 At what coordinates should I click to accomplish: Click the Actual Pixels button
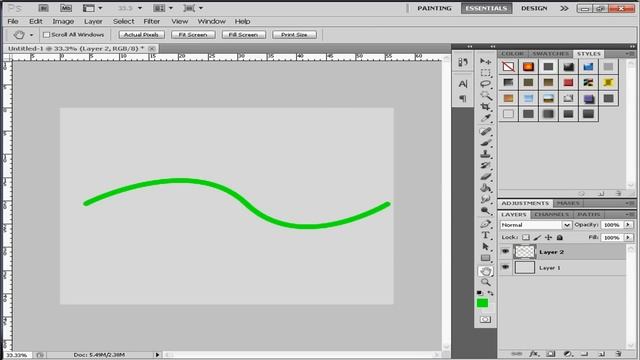coord(141,35)
